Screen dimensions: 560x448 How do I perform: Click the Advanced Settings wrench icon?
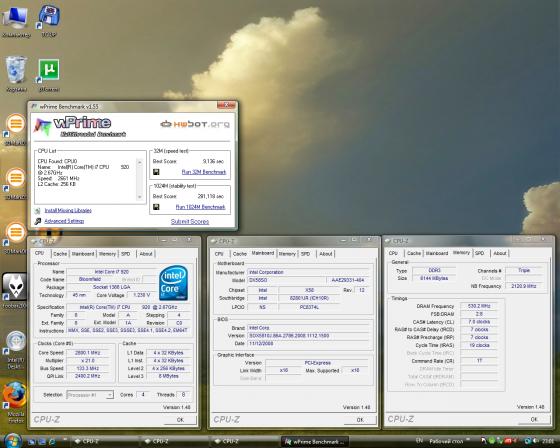38,221
